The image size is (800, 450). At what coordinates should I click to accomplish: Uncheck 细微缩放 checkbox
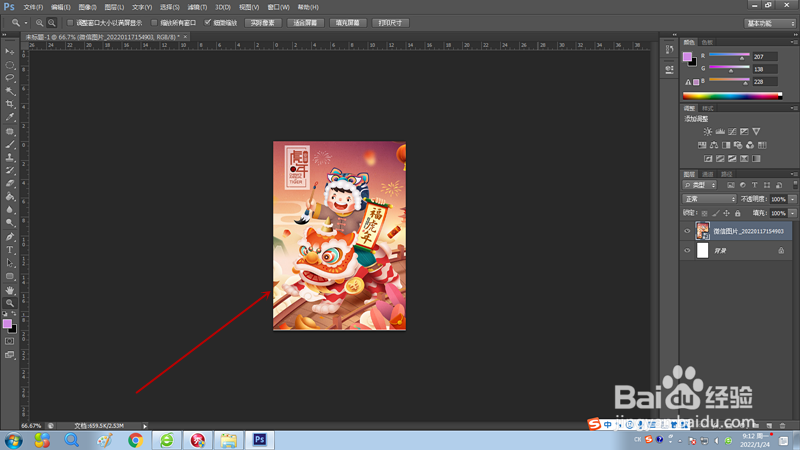click(208, 23)
